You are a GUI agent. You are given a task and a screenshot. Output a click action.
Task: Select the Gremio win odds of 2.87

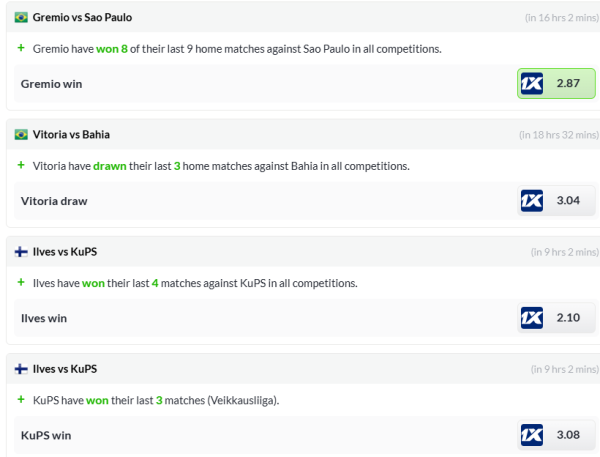click(x=568, y=83)
